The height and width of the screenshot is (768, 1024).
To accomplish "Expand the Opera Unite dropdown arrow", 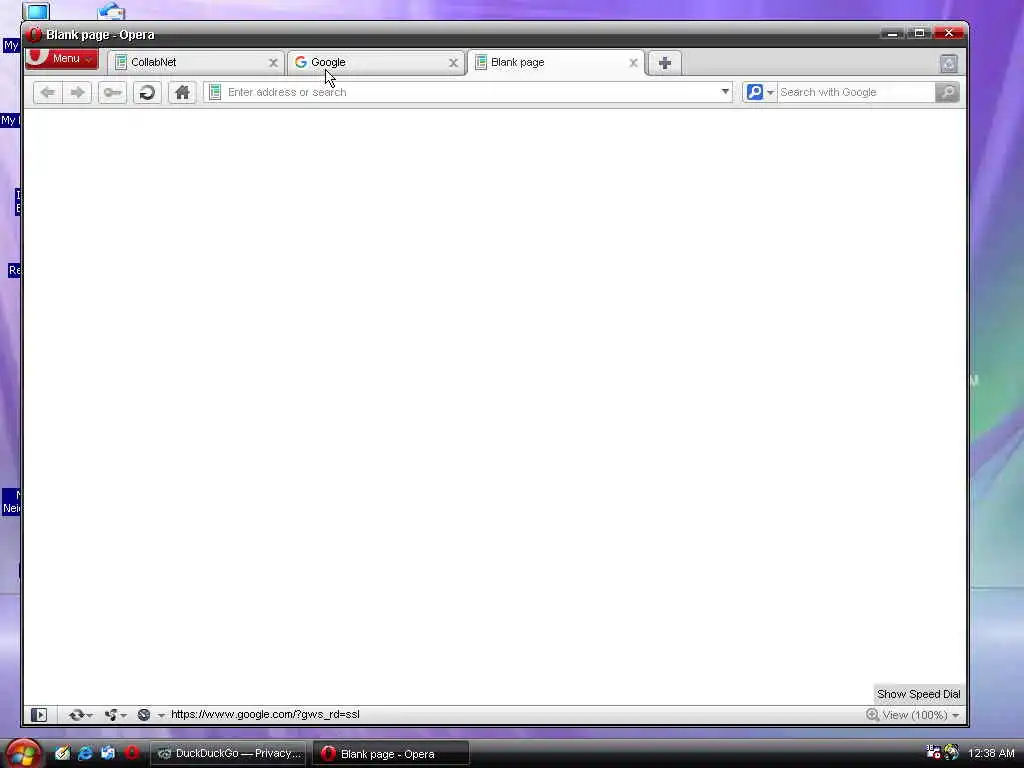I will pos(123,716).
